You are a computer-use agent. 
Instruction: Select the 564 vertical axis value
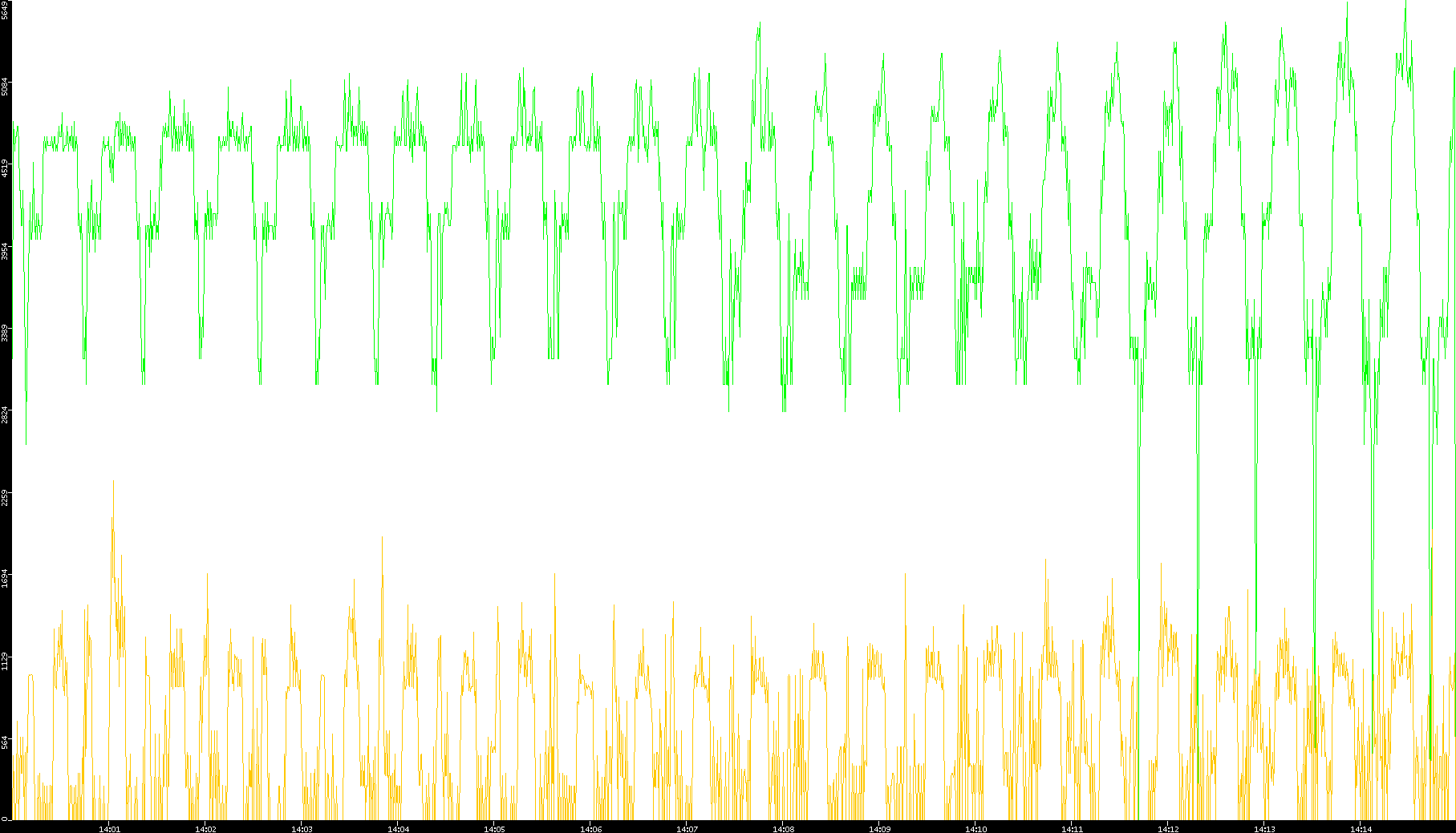(x=6, y=742)
